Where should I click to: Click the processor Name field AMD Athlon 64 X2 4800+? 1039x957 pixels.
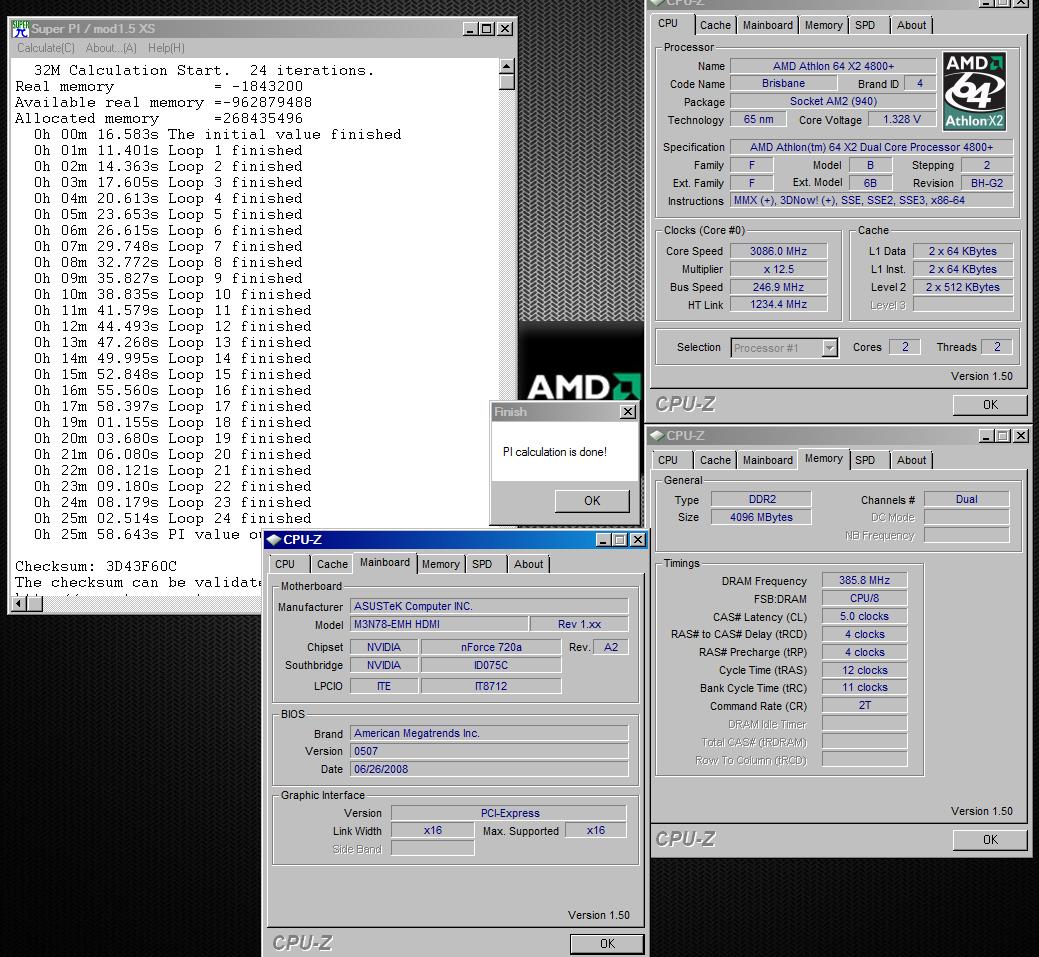coord(833,66)
